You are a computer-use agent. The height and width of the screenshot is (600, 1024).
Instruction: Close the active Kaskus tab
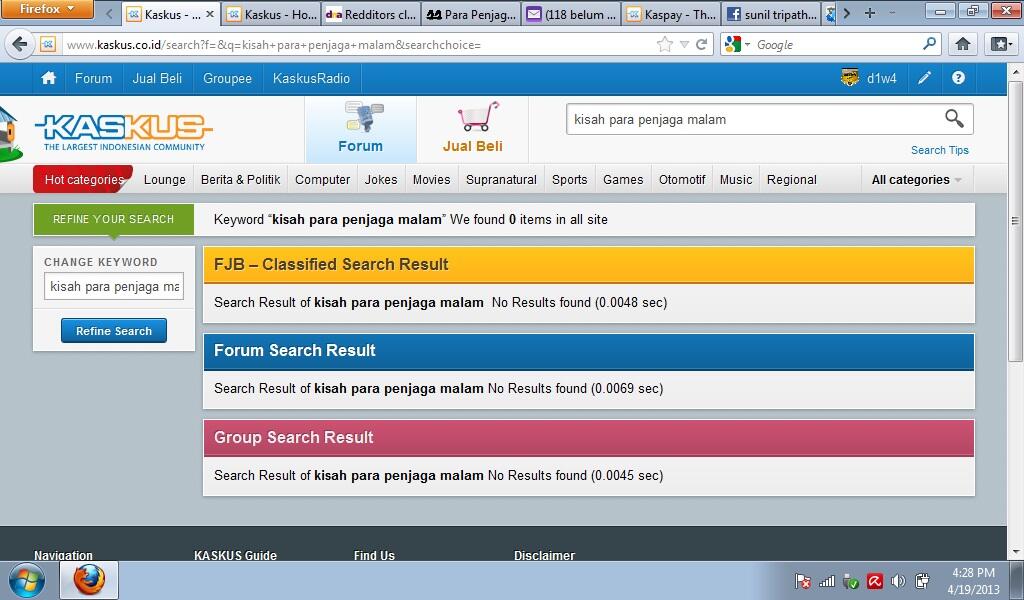(x=210, y=14)
